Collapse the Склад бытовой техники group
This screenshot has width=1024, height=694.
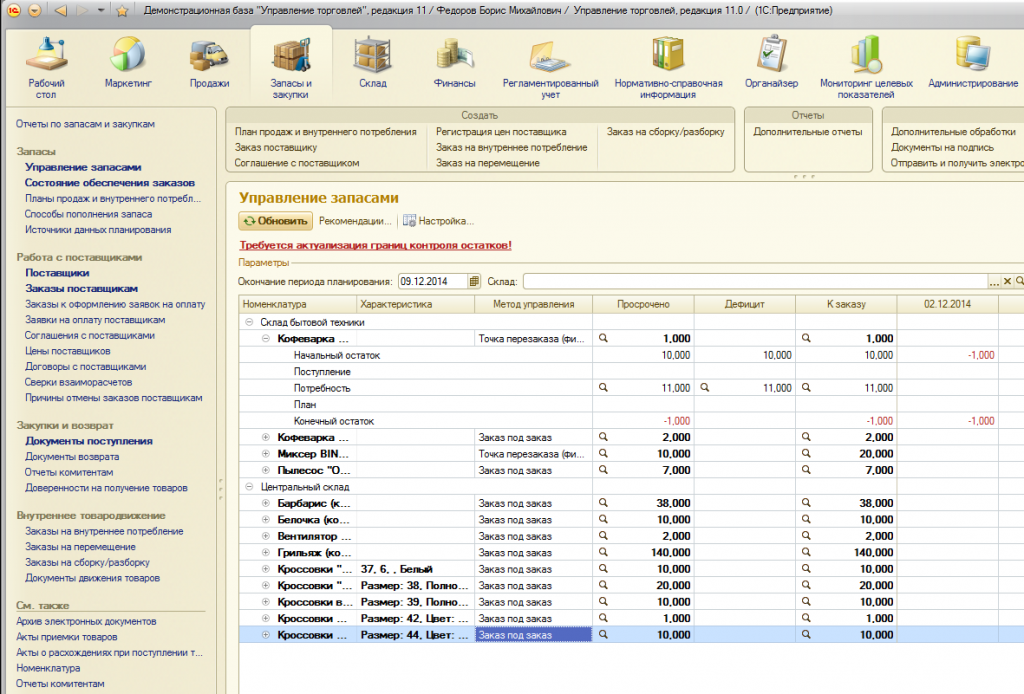(249, 322)
